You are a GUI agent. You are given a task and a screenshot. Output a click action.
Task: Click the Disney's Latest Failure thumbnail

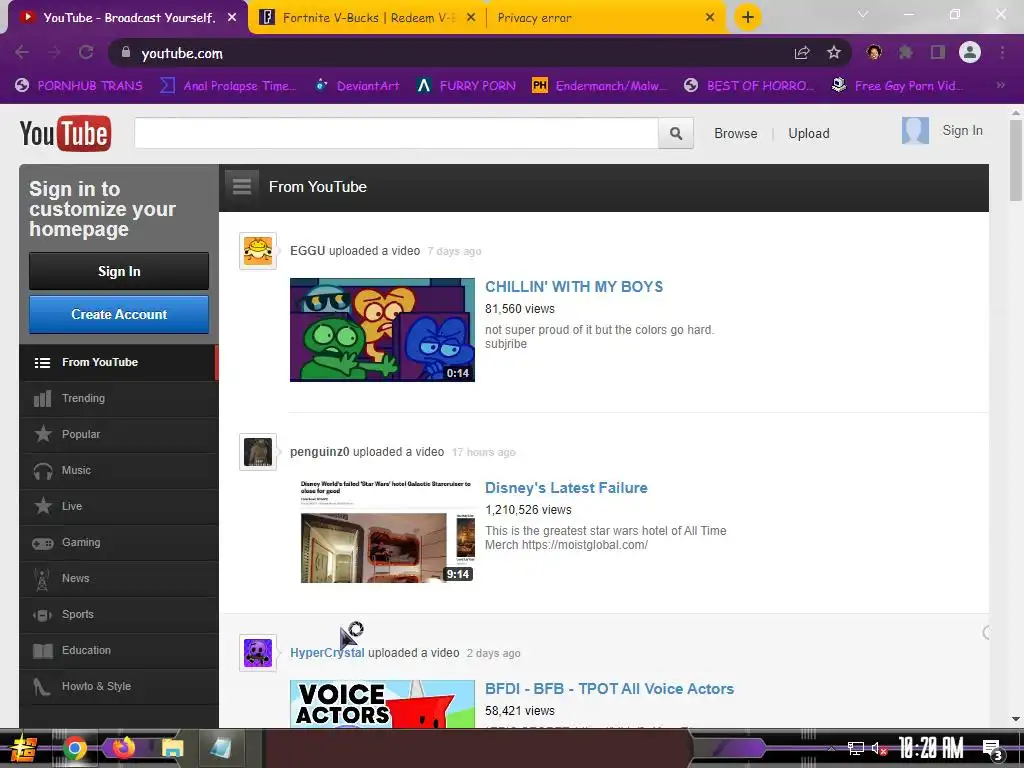pos(382,531)
